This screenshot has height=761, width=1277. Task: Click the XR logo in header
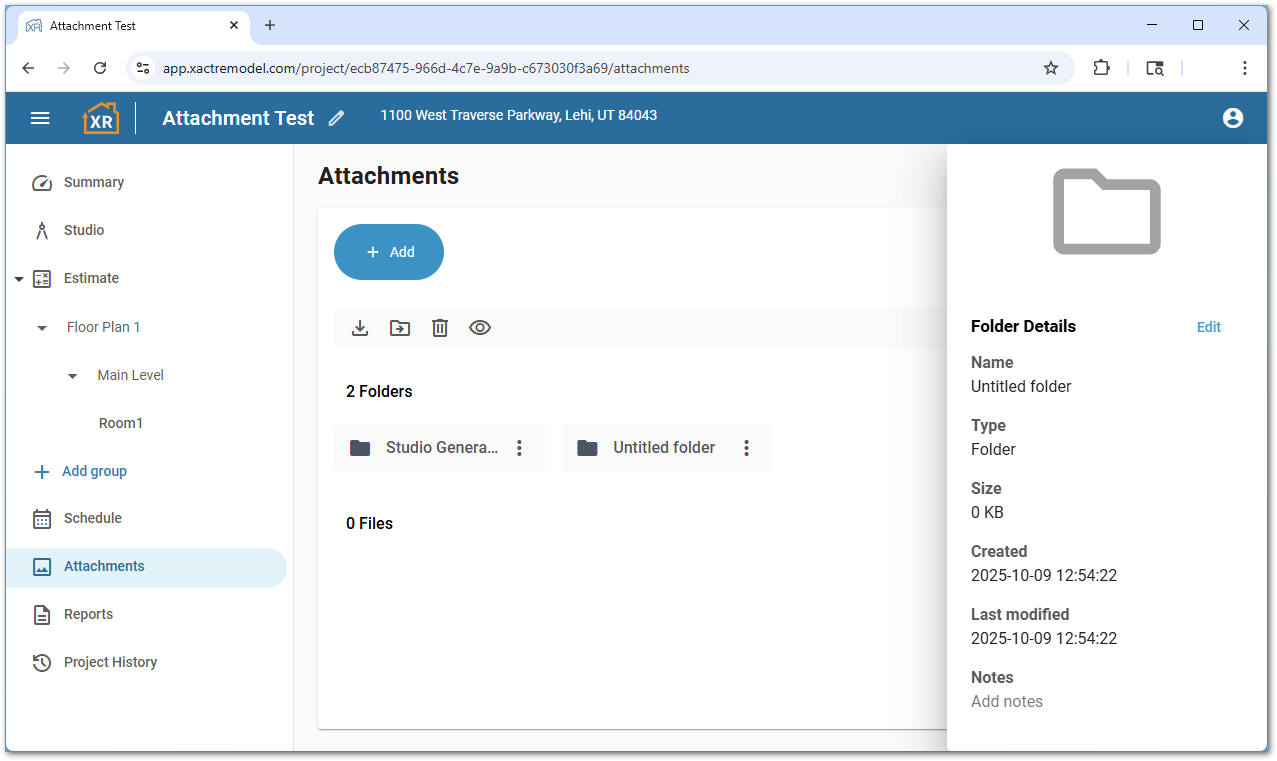pos(100,118)
